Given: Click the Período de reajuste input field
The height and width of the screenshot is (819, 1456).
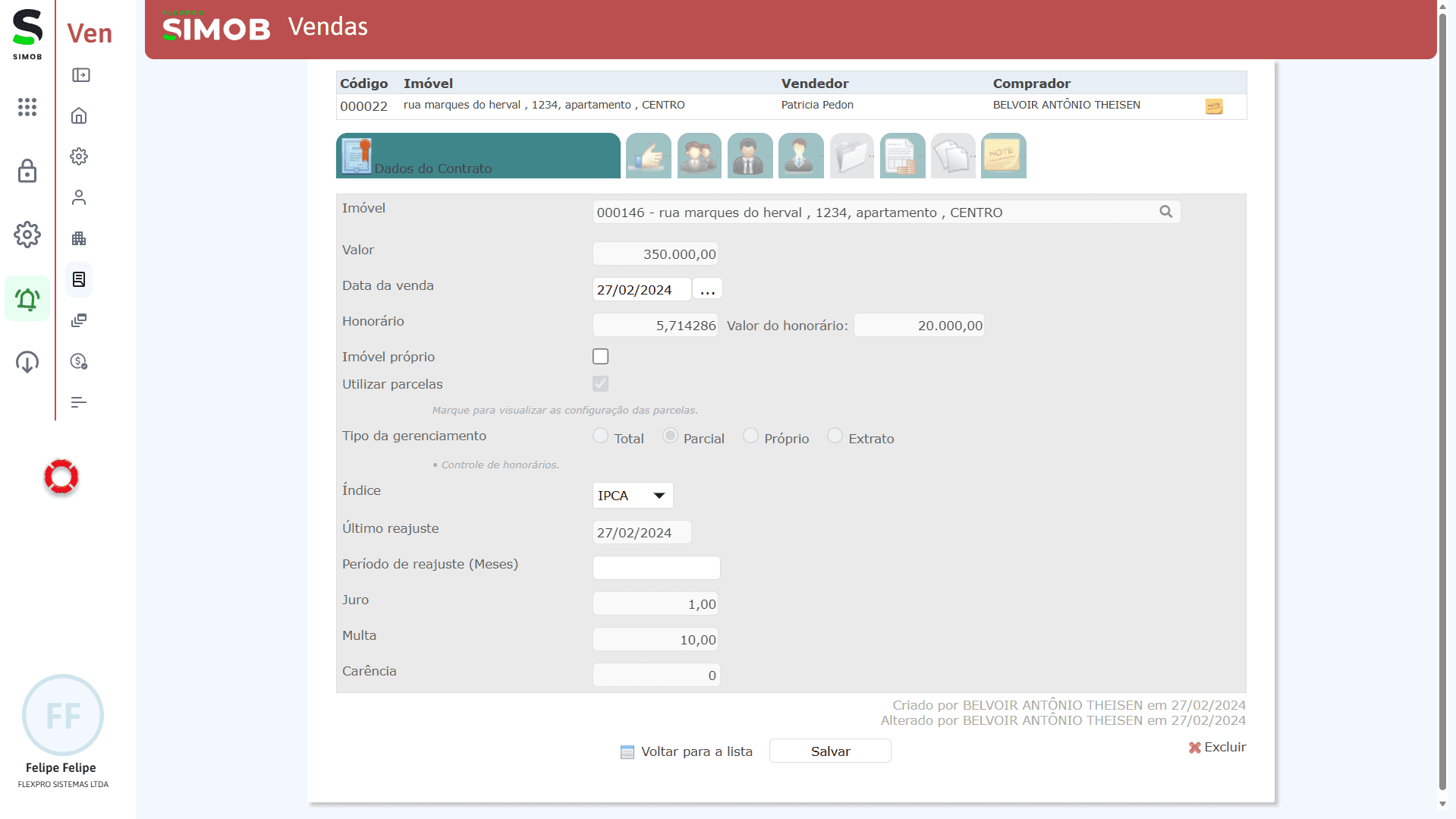Looking at the screenshot, I should click(x=656, y=568).
